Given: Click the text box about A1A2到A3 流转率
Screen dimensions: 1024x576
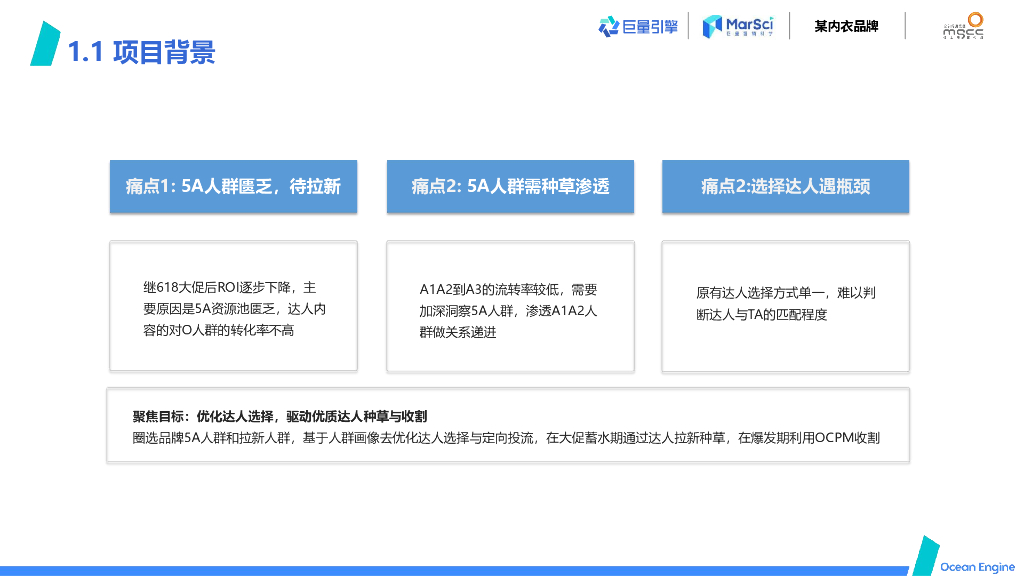Looking at the screenshot, I should (x=509, y=310).
